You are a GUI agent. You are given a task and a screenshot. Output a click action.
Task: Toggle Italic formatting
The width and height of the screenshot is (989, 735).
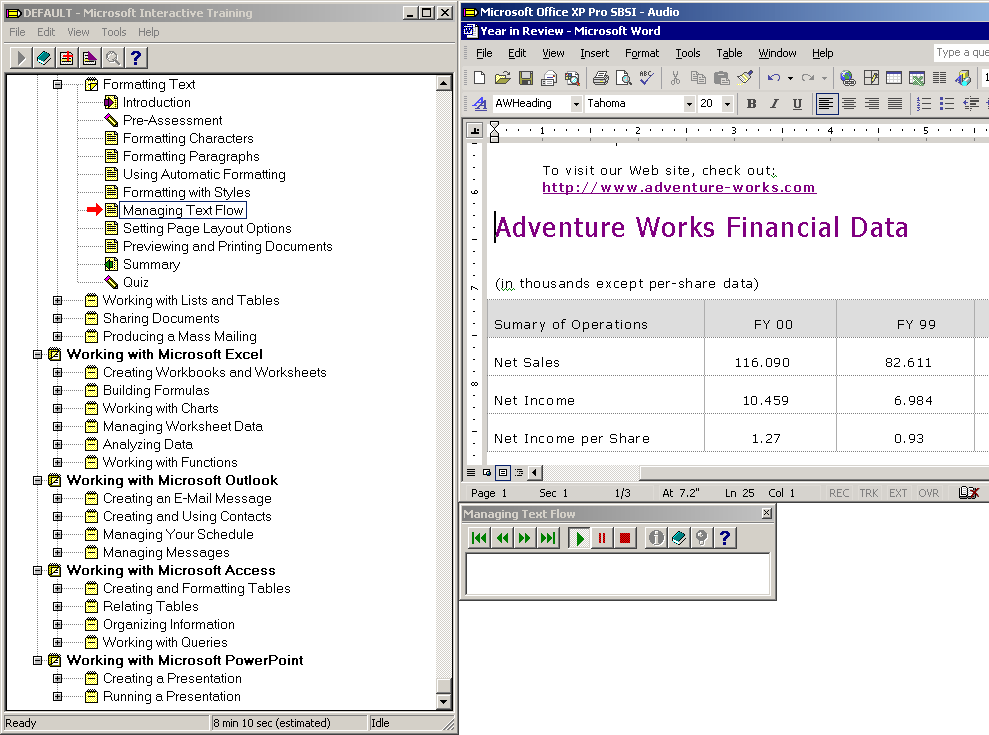(775, 103)
